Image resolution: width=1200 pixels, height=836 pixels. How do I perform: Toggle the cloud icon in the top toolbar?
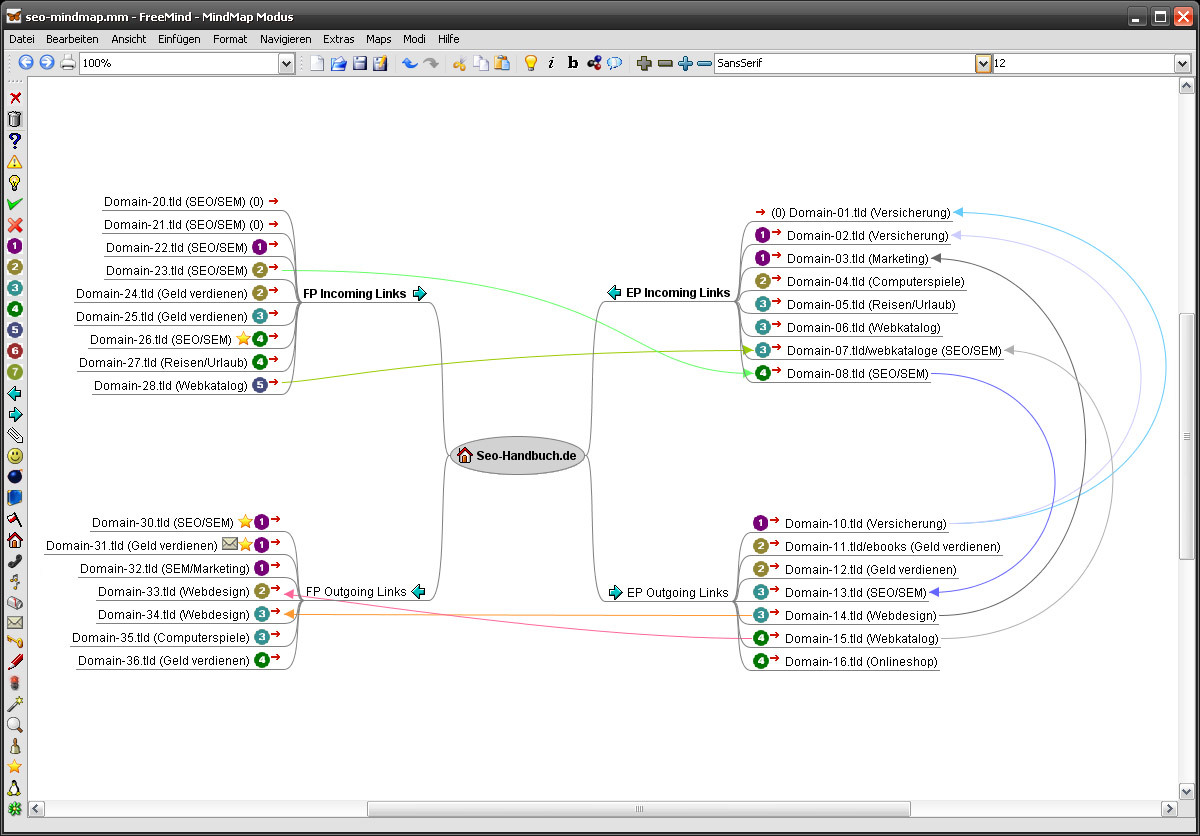point(615,63)
